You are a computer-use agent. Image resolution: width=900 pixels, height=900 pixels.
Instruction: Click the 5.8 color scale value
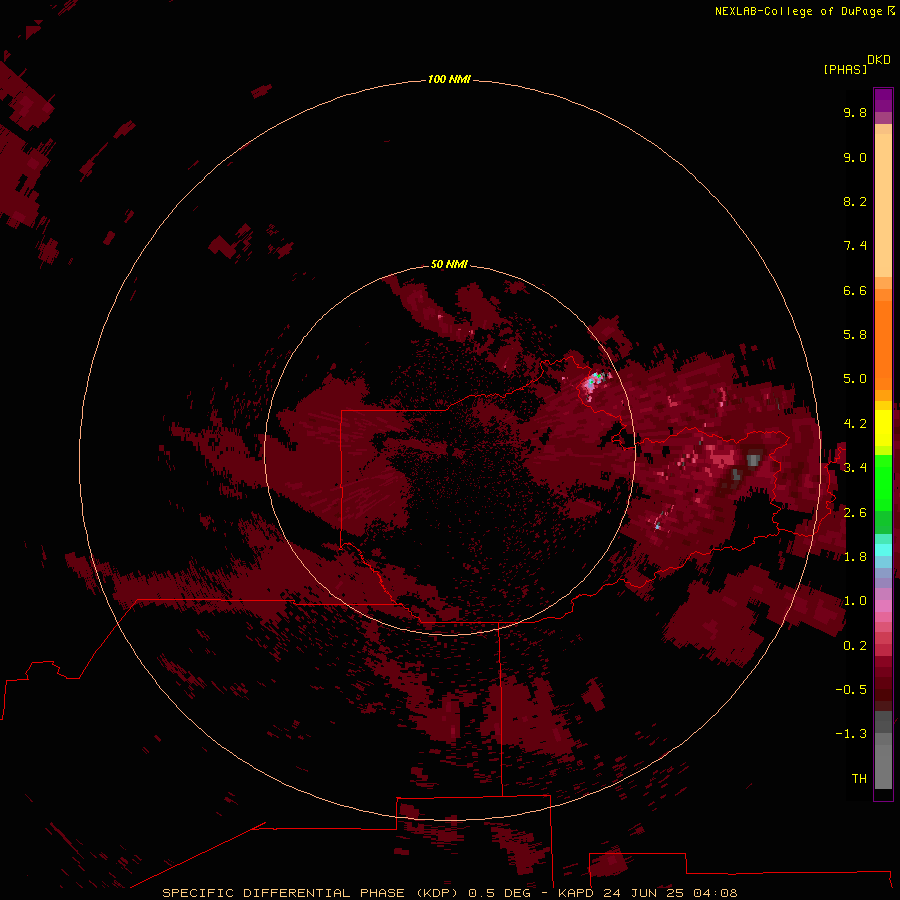click(855, 335)
